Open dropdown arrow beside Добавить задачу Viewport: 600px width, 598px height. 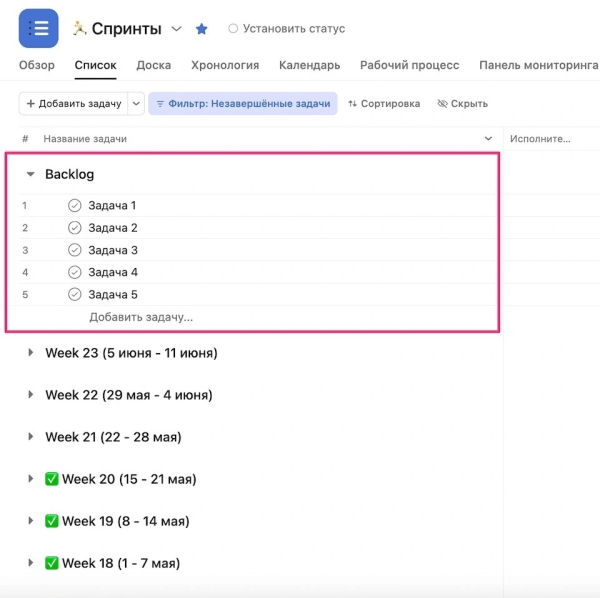point(136,103)
